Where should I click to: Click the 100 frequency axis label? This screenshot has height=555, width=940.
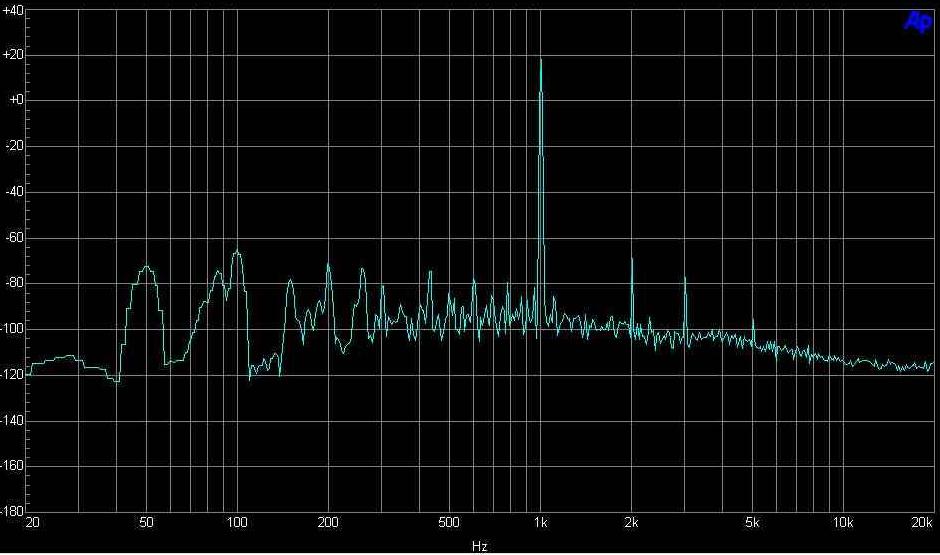click(237, 523)
